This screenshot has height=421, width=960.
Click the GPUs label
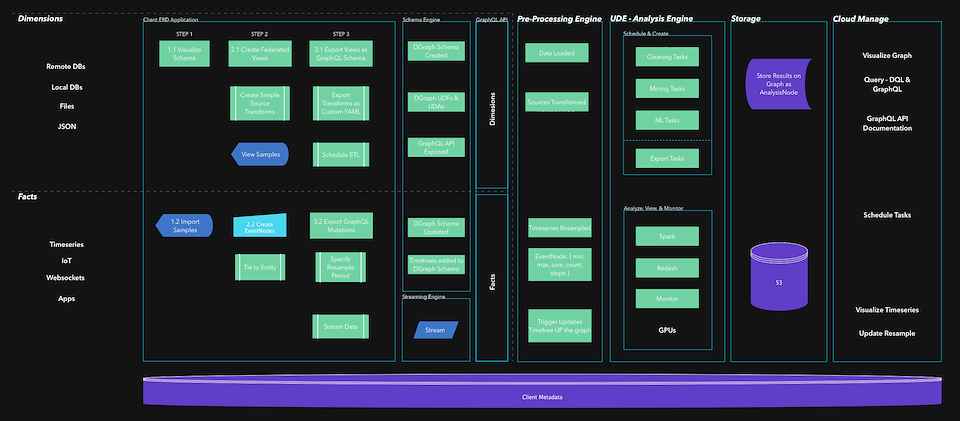point(667,330)
